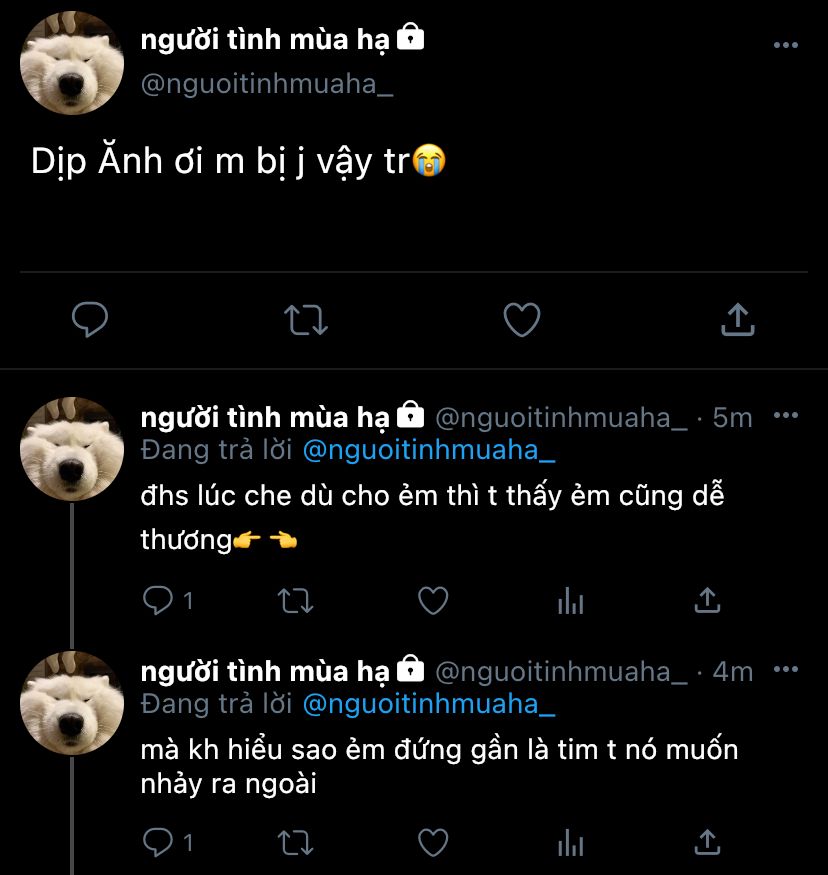Open the main tweet's profile avatar
This screenshot has width=828, height=875.
click(x=72, y=62)
